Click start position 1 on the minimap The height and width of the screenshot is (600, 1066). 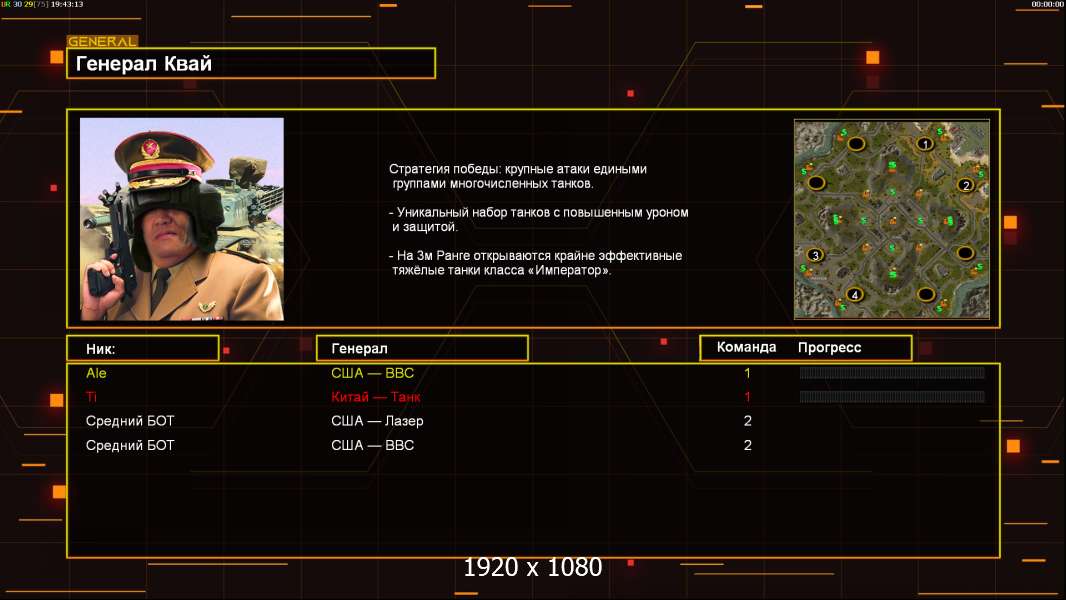click(x=925, y=144)
